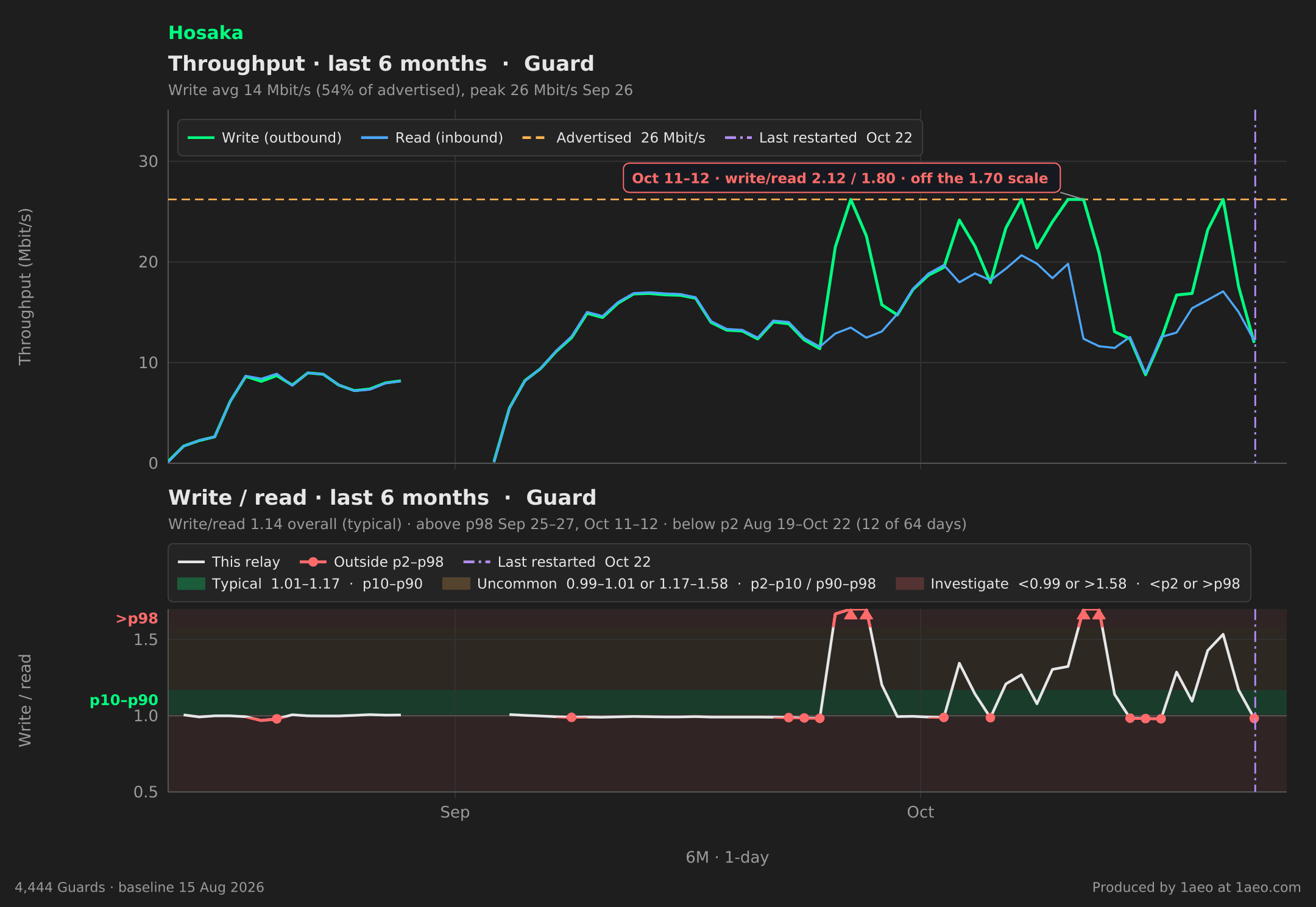Viewport: 1316px width, 907px height.
Task: Click the Throughput last 6 months title
Action: [x=381, y=63]
